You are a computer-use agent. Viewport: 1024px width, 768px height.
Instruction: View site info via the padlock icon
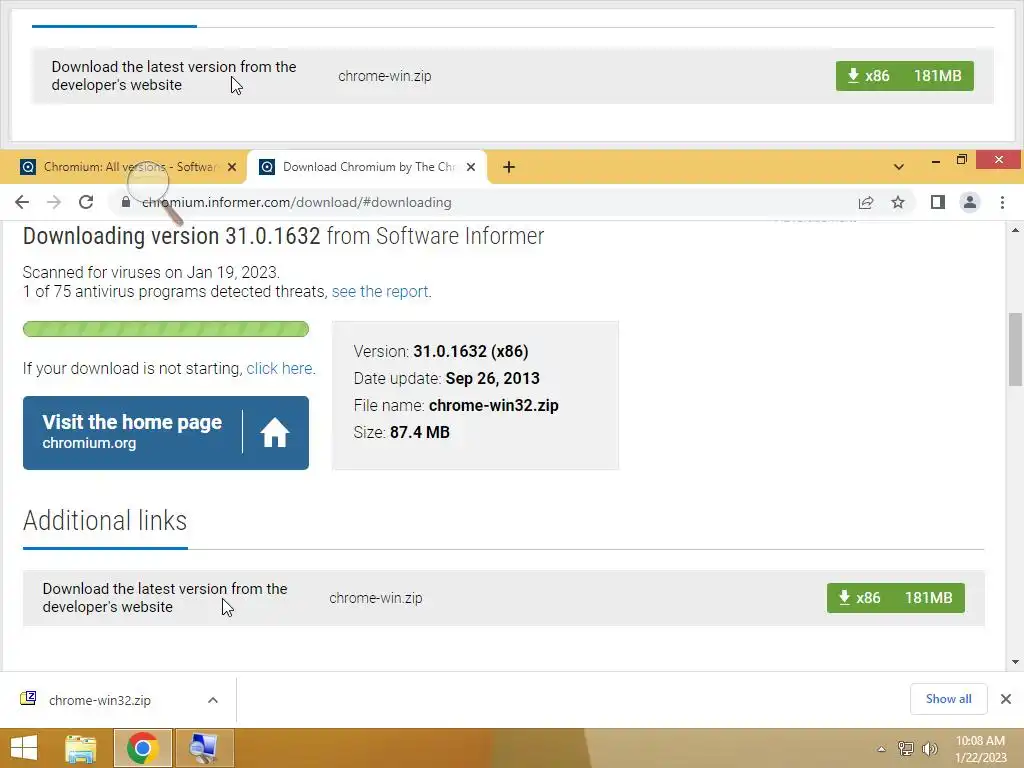point(125,202)
